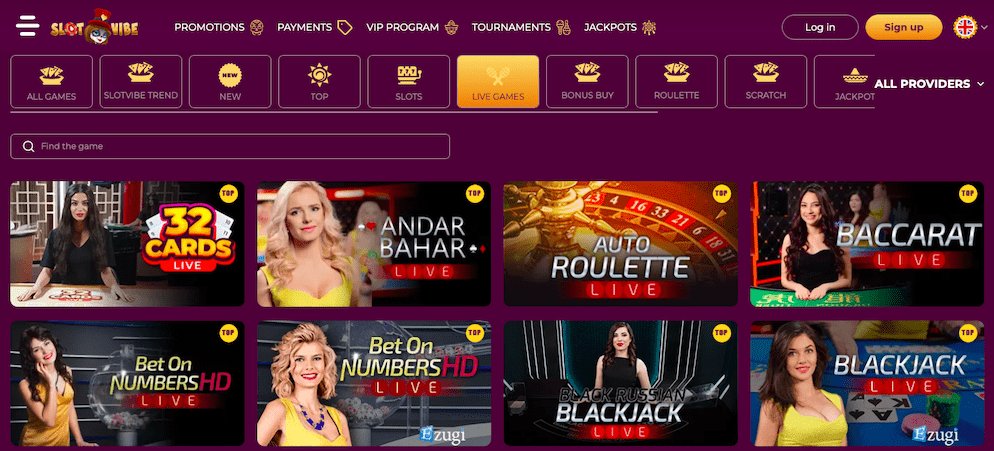This screenshot has height=451, width=994.
Task: Open the Auto Roulette Live game thumbnail
Action: pyautogui.click(x=621, y=244)
